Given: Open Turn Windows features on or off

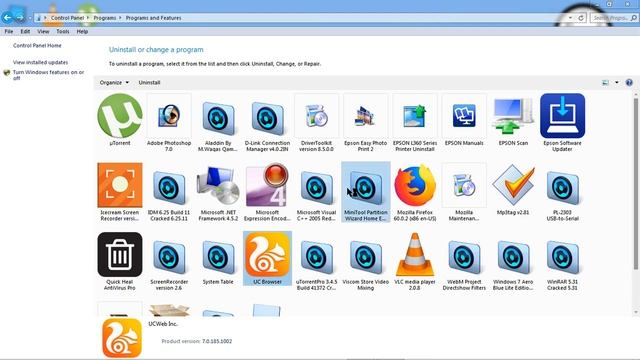Looking at the screenshot, I should point(48,75).
